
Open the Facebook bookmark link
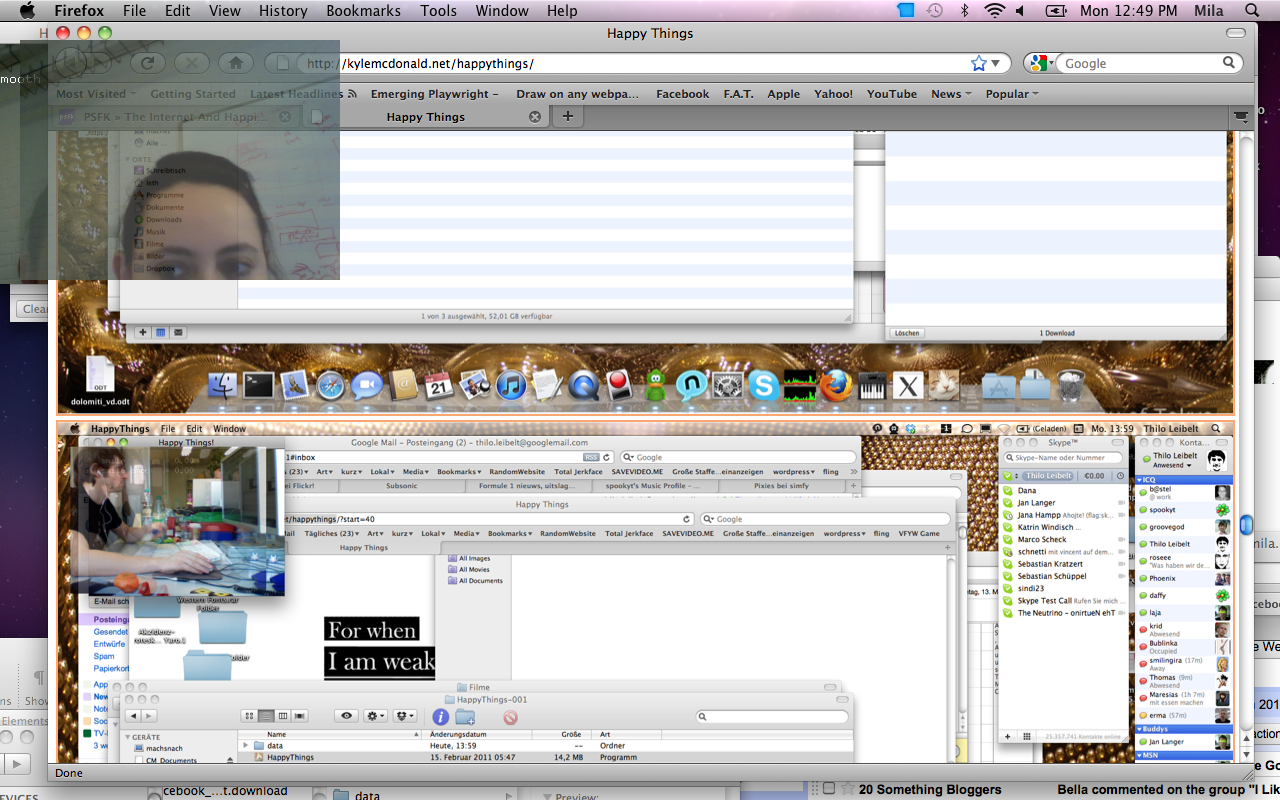(682, 94)
